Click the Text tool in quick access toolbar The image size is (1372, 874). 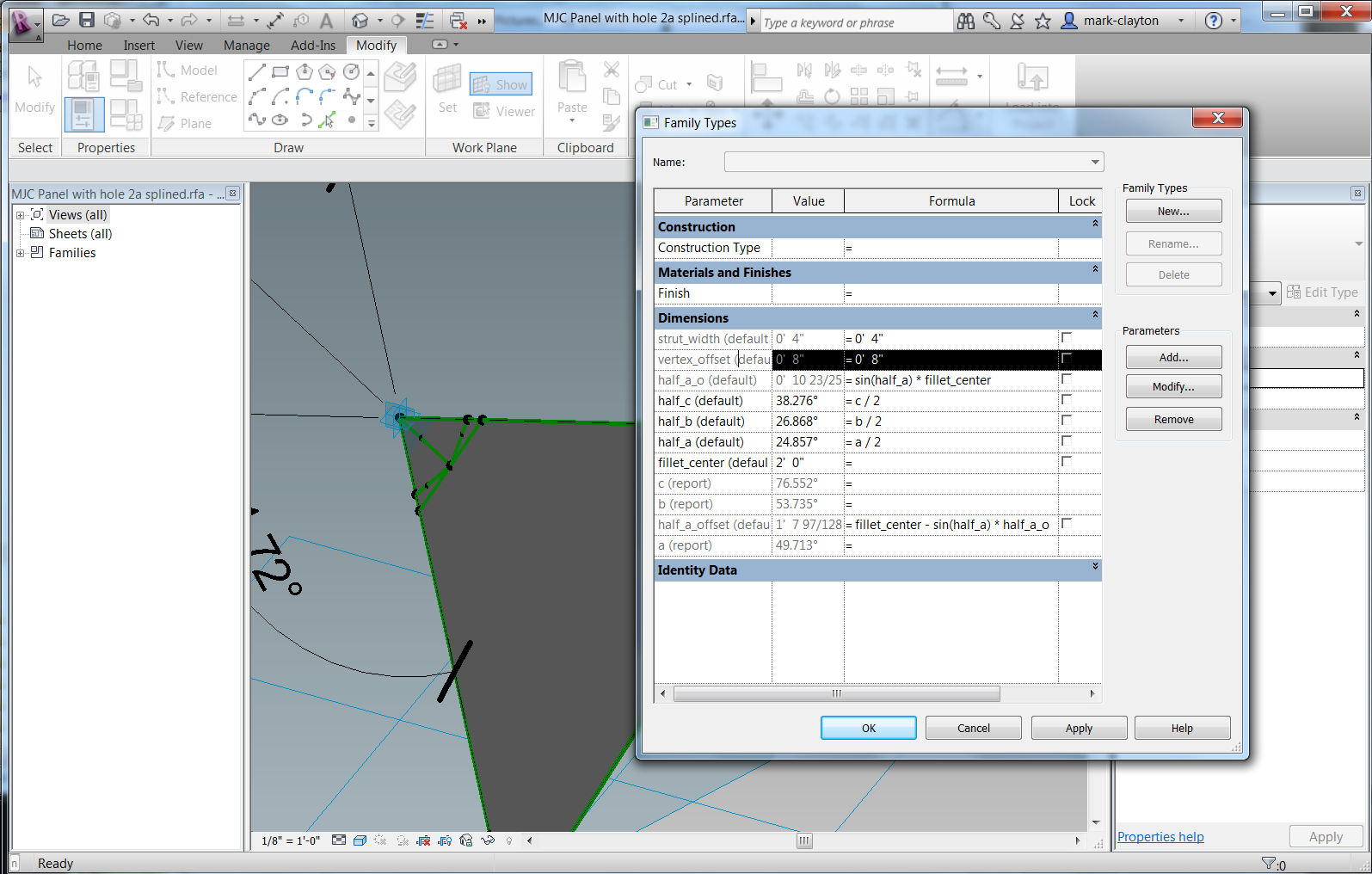(x=327, y=21)
